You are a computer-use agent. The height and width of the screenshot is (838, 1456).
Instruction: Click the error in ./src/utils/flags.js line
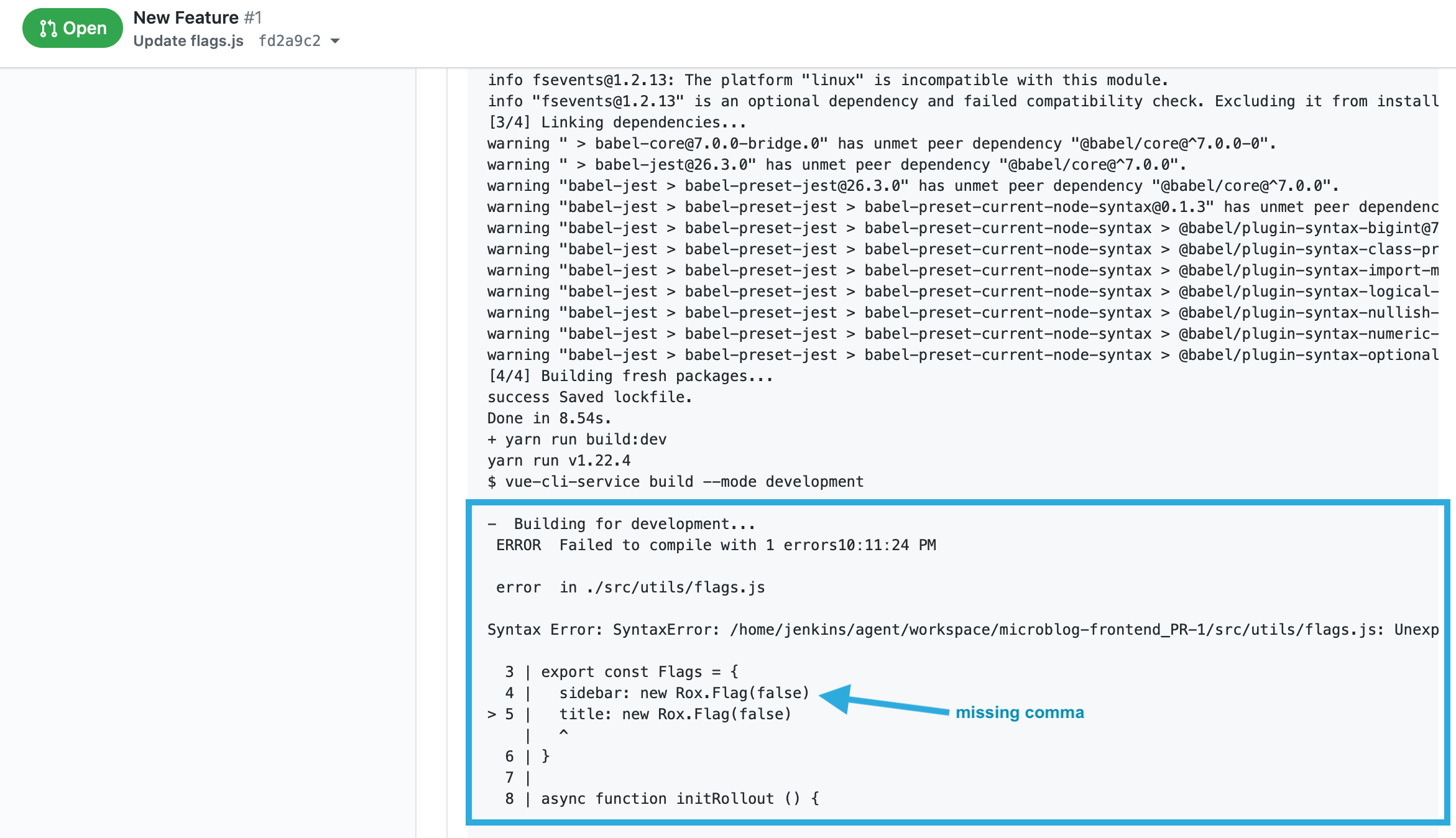pyautogui.click(x=630, y=587)
